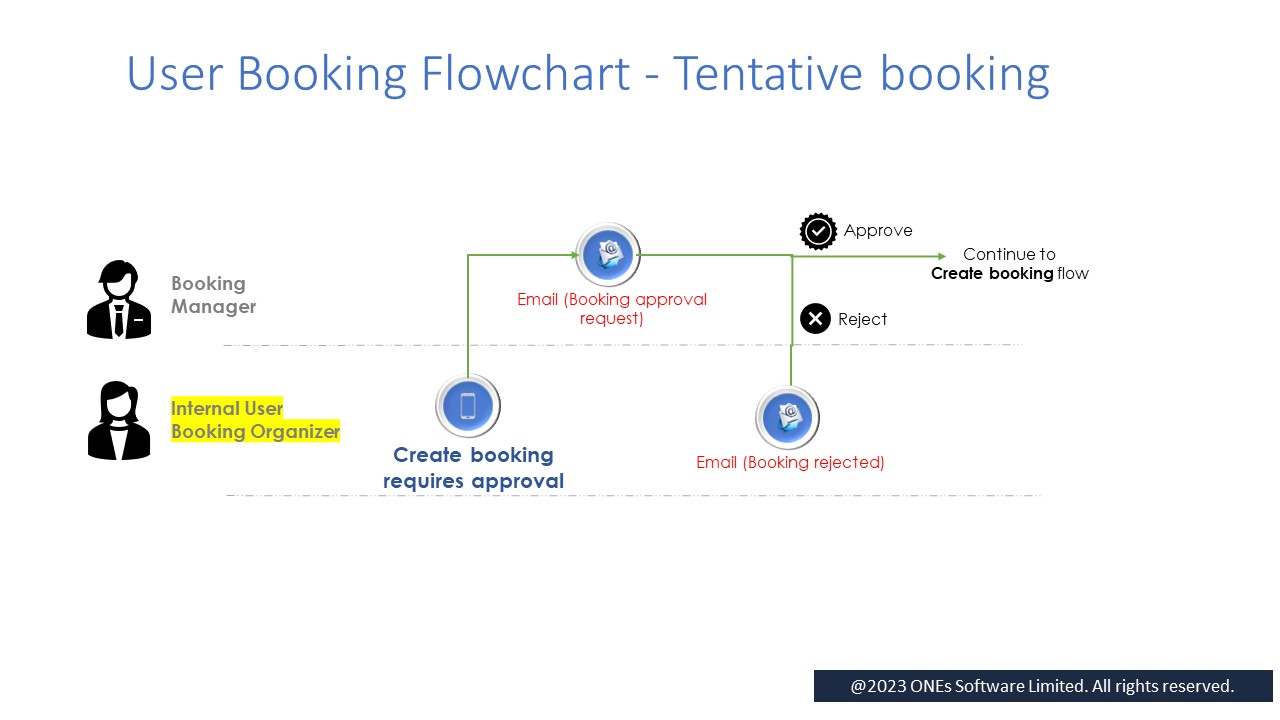This screenshot has height=720, width=1280.
Task: Select the dashed divider below Booking Manager lane
Action: [622, 345]
